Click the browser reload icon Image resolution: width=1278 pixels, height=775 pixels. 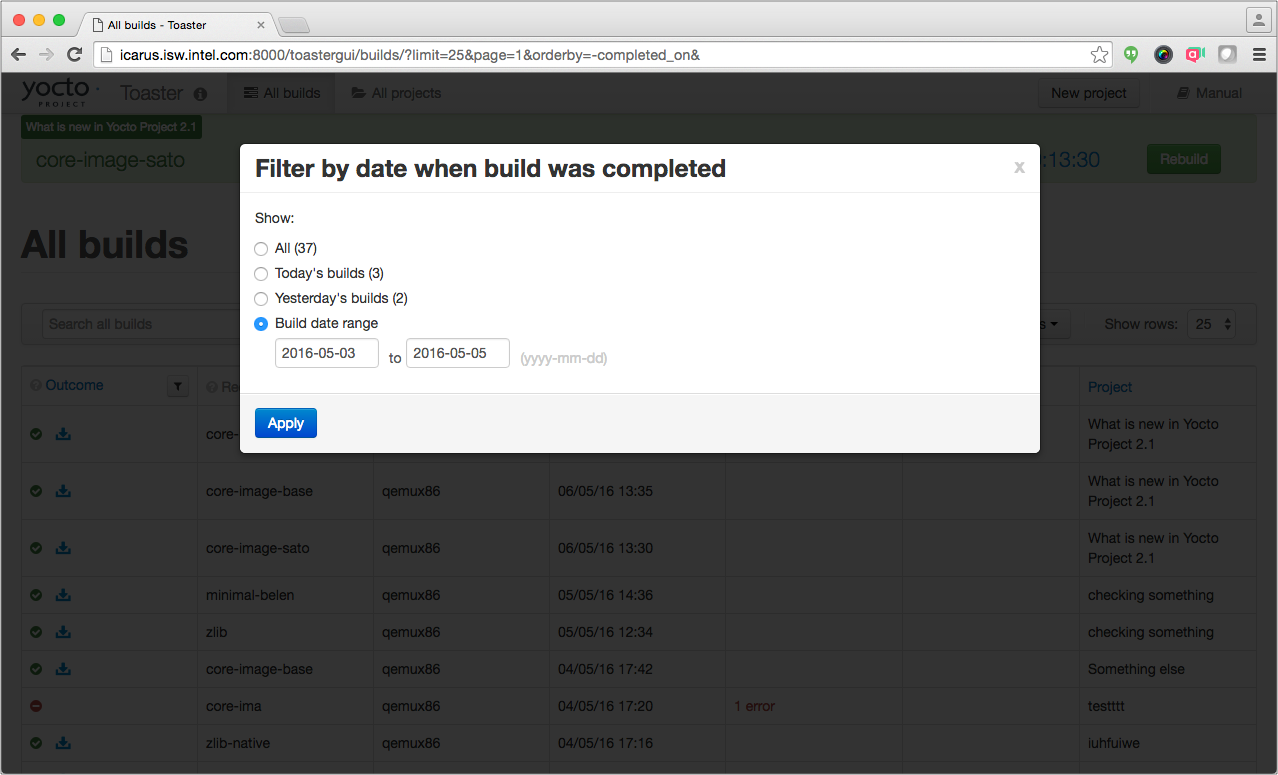pos(74,55)
